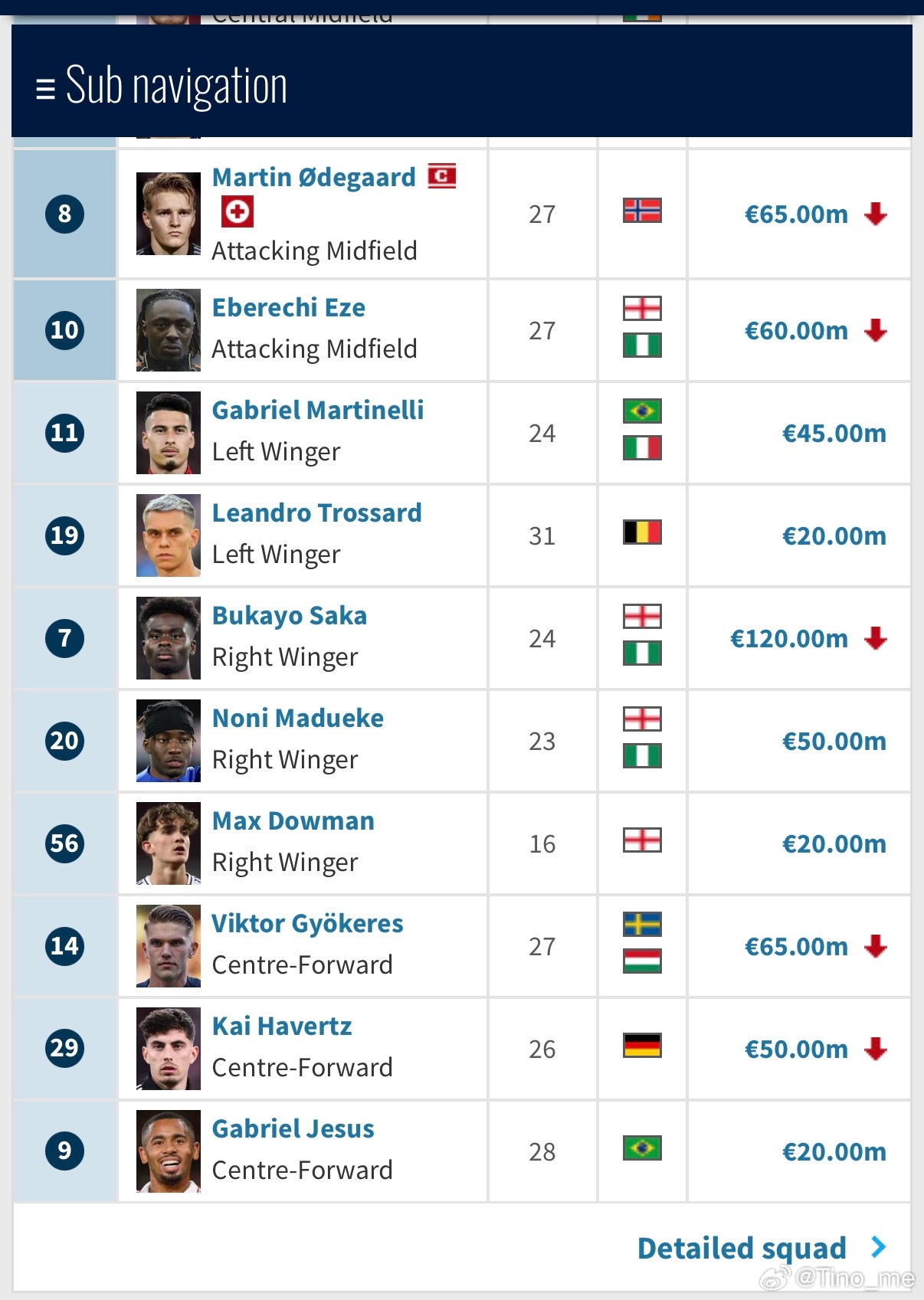Screen dimensions: 924x1300
Task: Click the Brazil flag in Gabriel Jesus's row
Action: [x=642, y=1148]
